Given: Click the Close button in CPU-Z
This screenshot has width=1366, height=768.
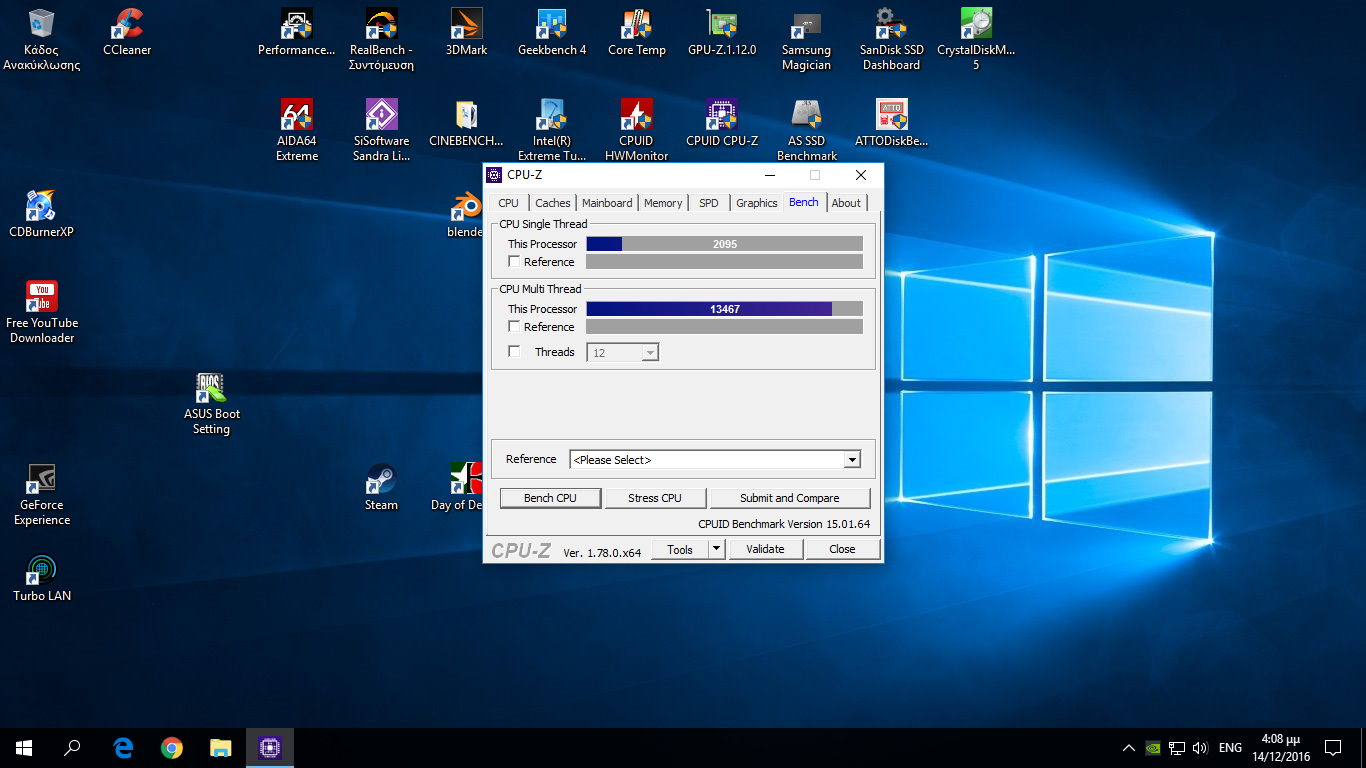Looking at the screenshot, I should click(x=842, y=549).
